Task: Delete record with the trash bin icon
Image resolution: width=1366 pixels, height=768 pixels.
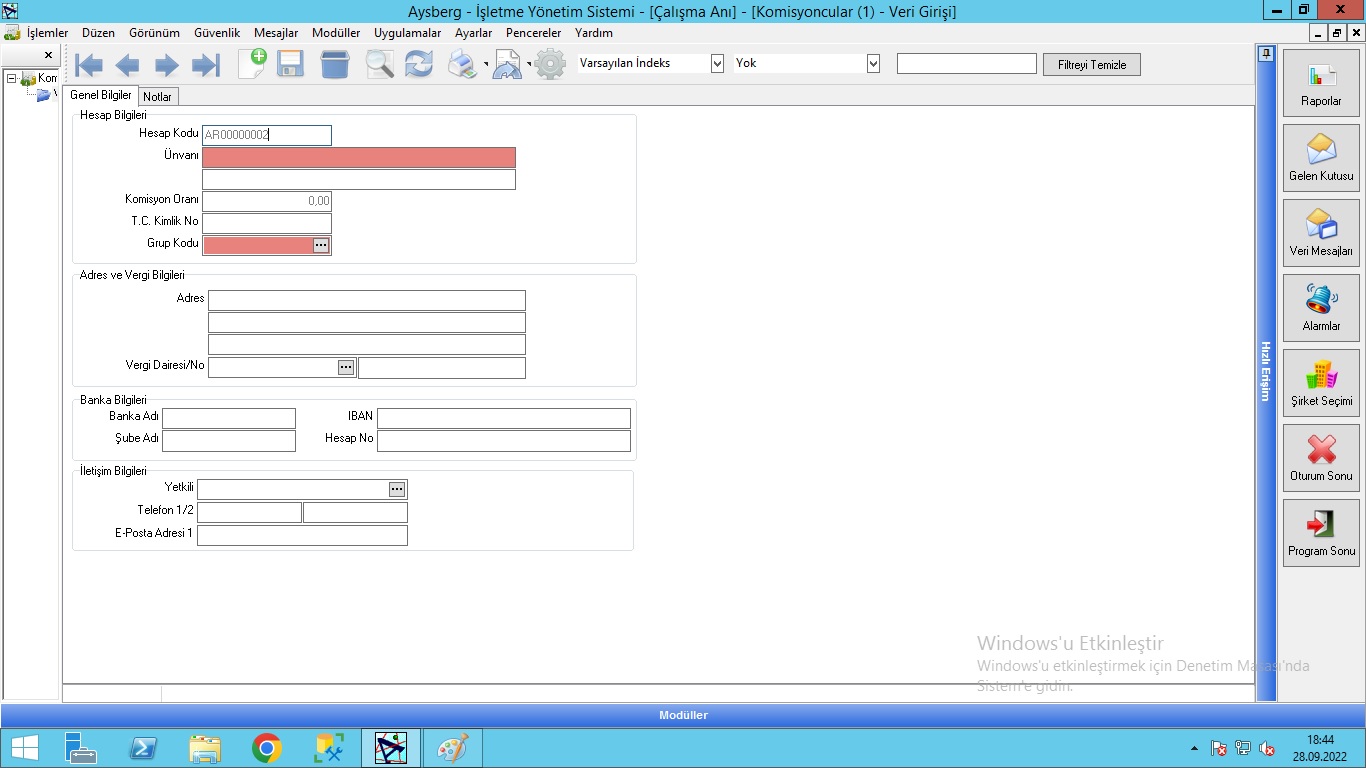Action: [x=335, y=65]
